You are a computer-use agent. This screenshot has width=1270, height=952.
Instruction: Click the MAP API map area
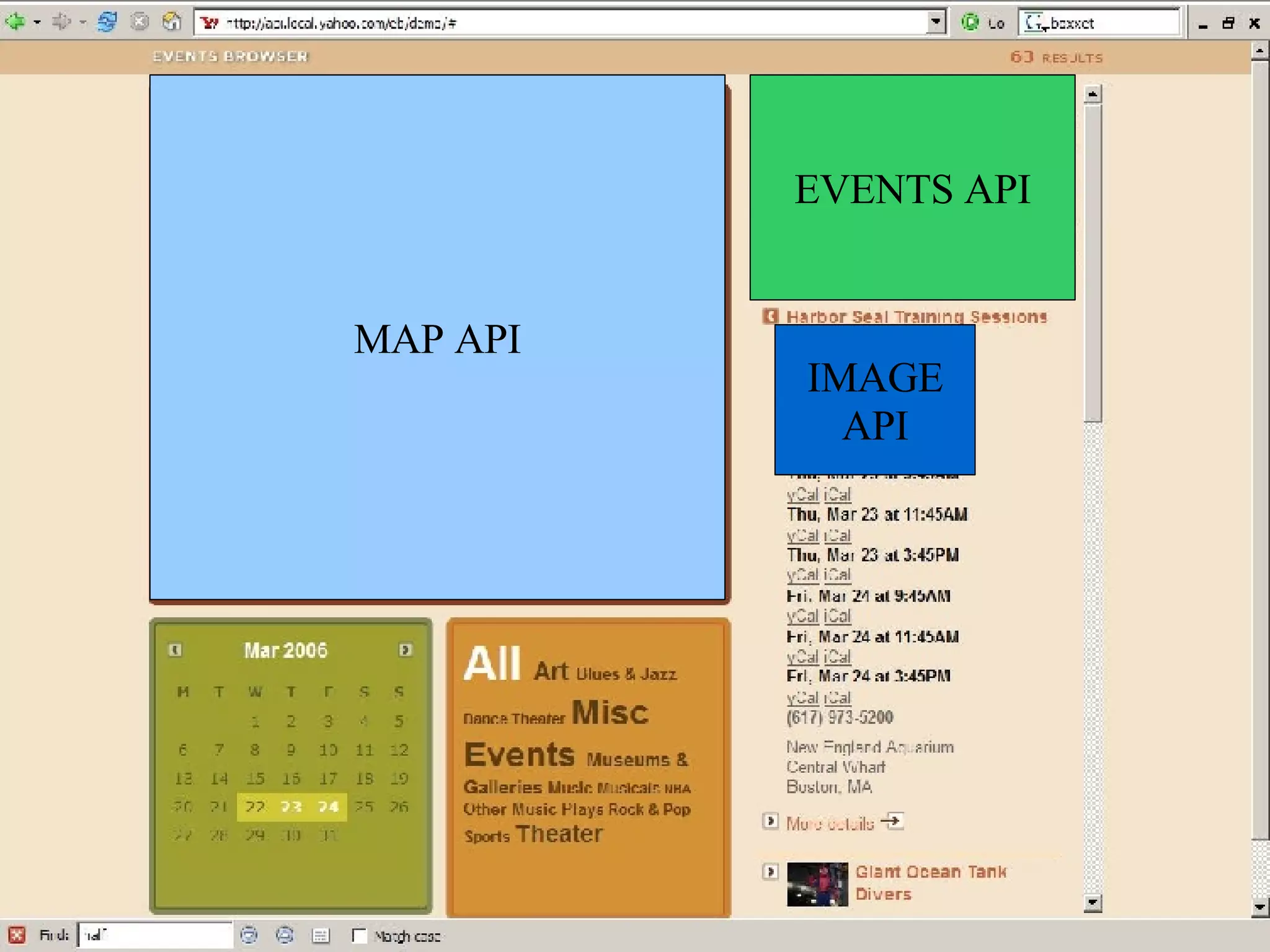tap(437, 338)
